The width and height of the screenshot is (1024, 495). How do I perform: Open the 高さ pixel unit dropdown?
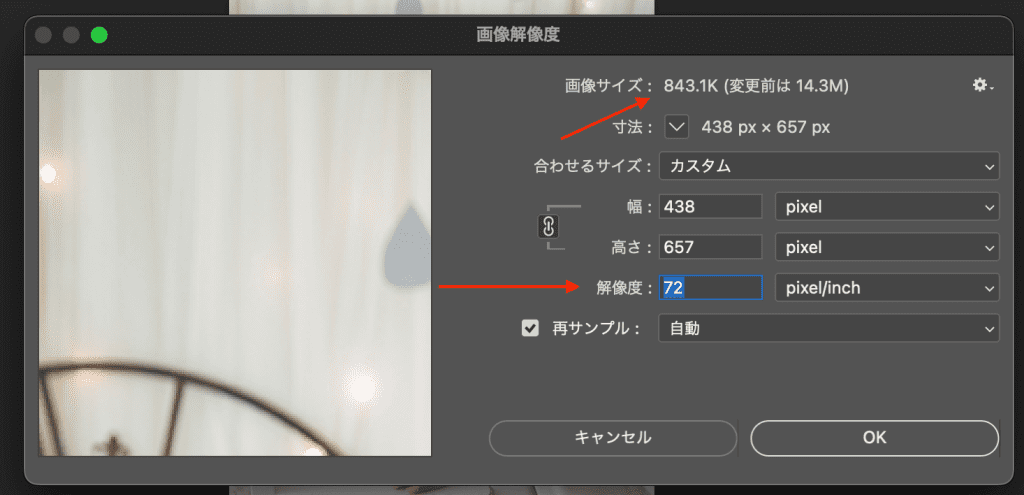pyautogui.click(x=887, y=248)
